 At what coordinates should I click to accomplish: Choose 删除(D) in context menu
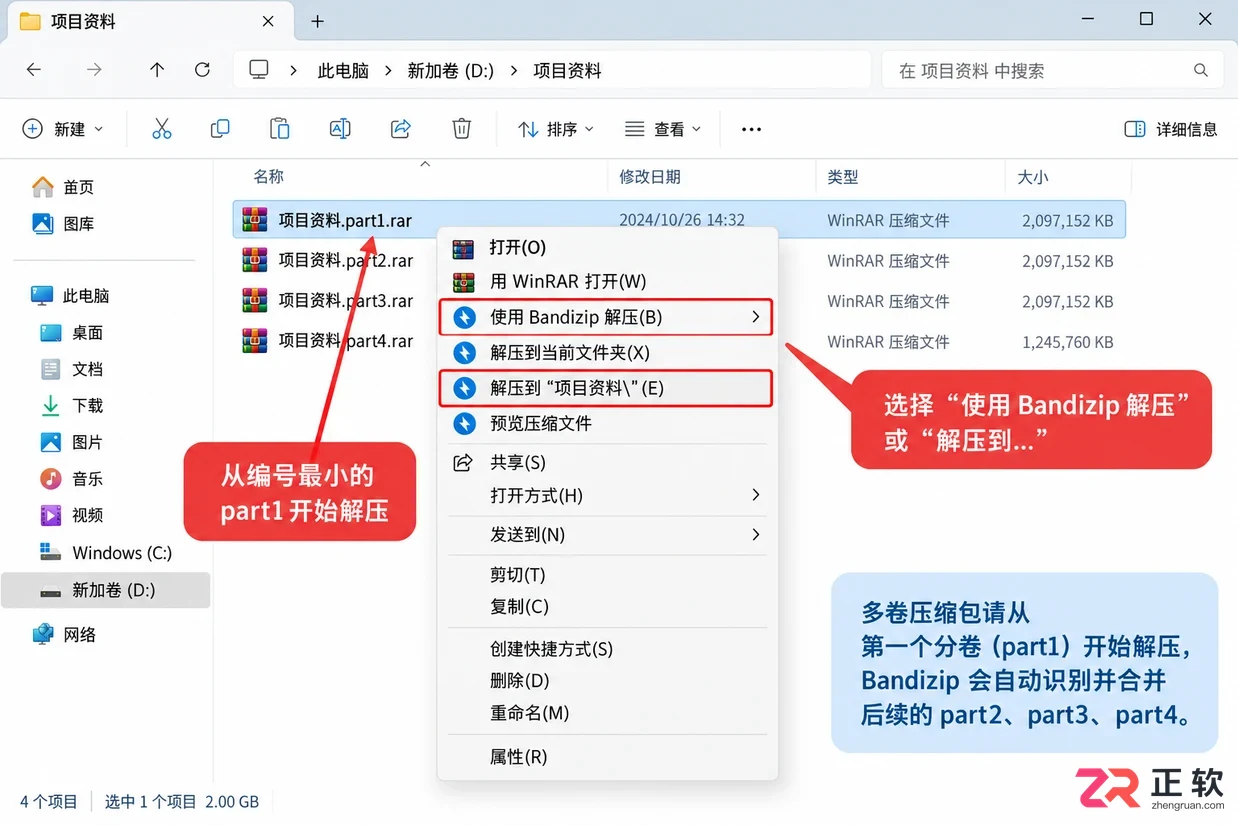coord(606,681)
